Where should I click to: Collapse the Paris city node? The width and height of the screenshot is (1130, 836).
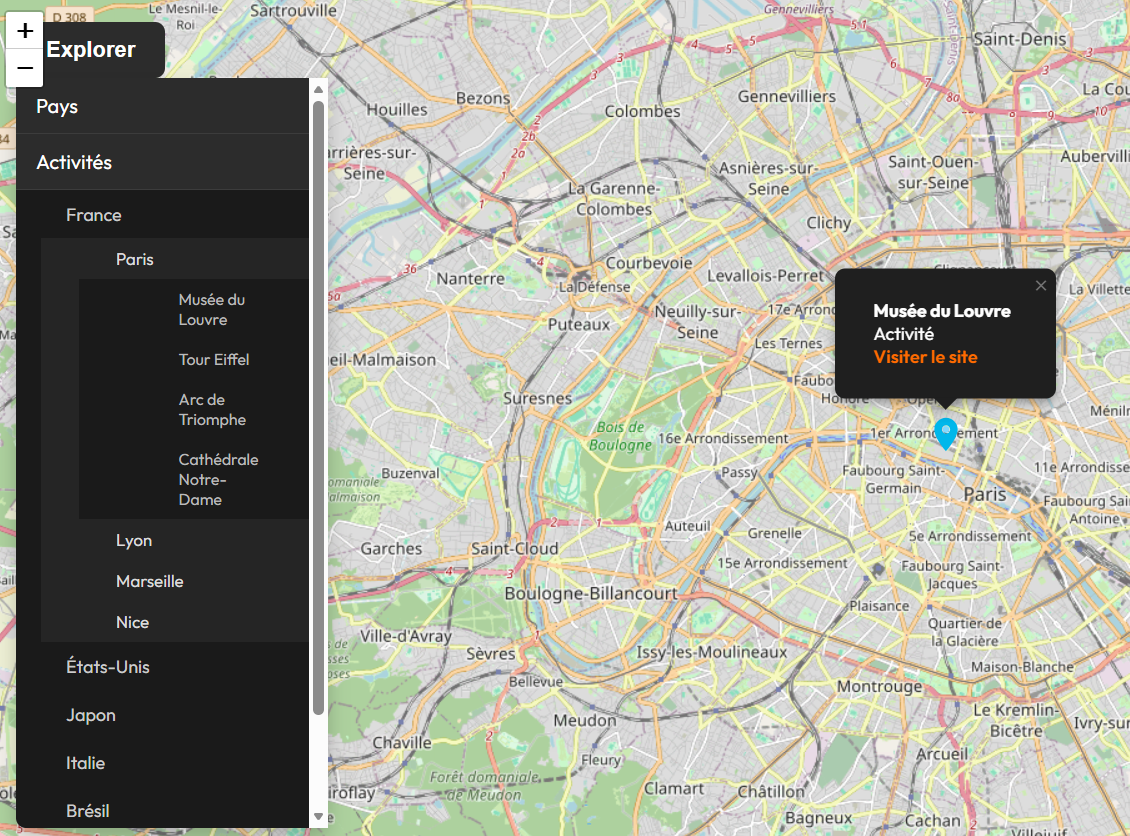[x=135, y=259]
